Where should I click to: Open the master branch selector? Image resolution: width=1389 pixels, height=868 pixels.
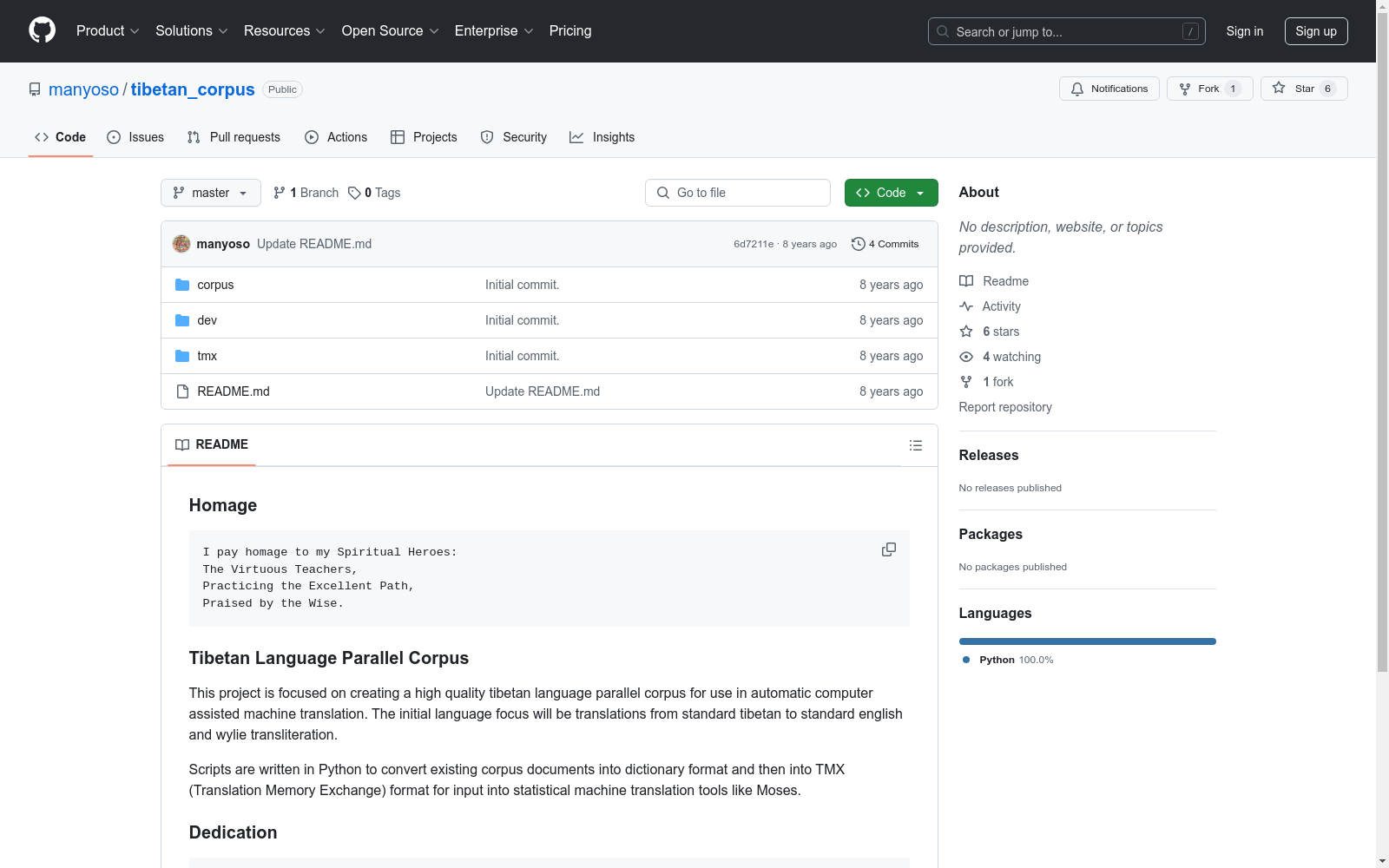point(211,193)
